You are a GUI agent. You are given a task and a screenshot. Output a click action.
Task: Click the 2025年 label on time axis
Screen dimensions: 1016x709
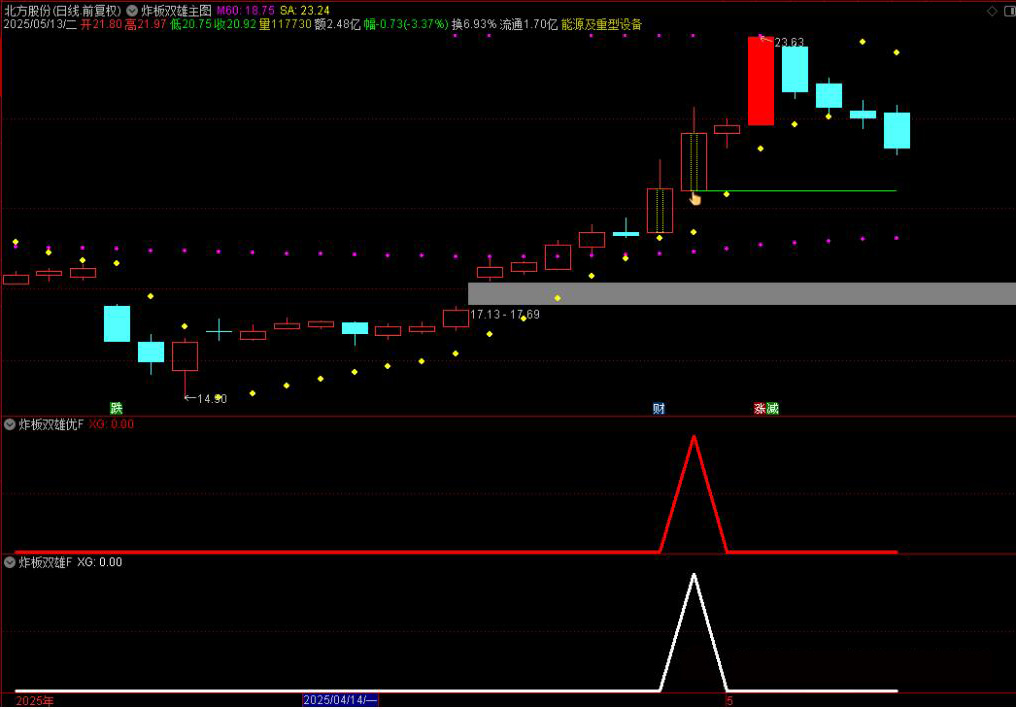pyautogui.click(x=35, y=700)
